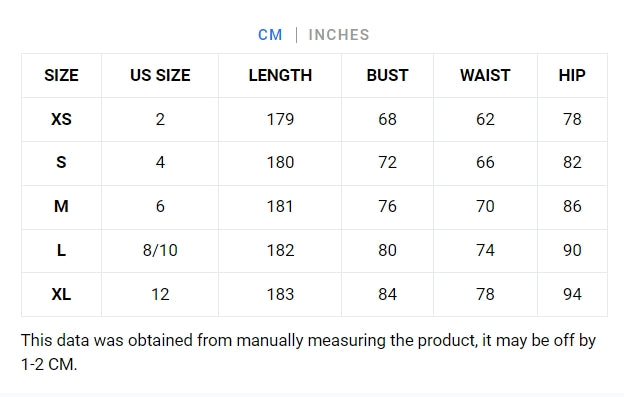Click the waist value 74

click(485, 251)
